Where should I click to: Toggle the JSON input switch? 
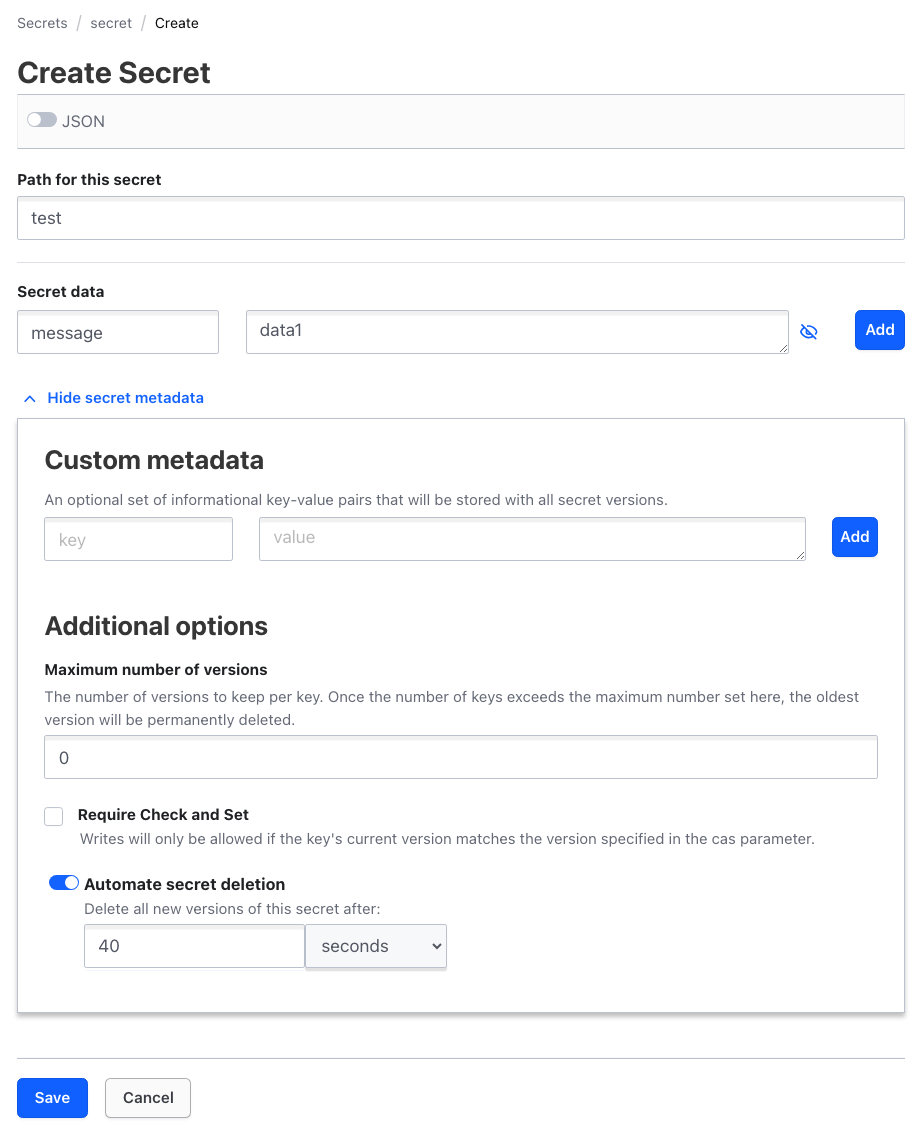tap(40, 120)
